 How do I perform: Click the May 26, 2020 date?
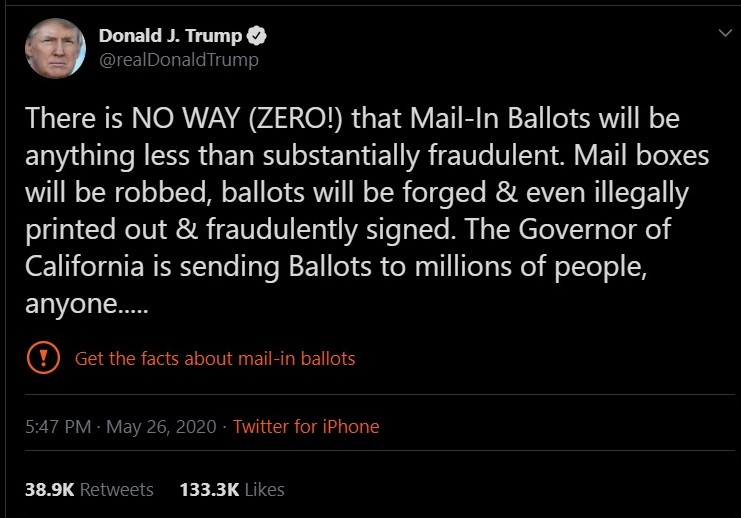click(x=161, y=426)
